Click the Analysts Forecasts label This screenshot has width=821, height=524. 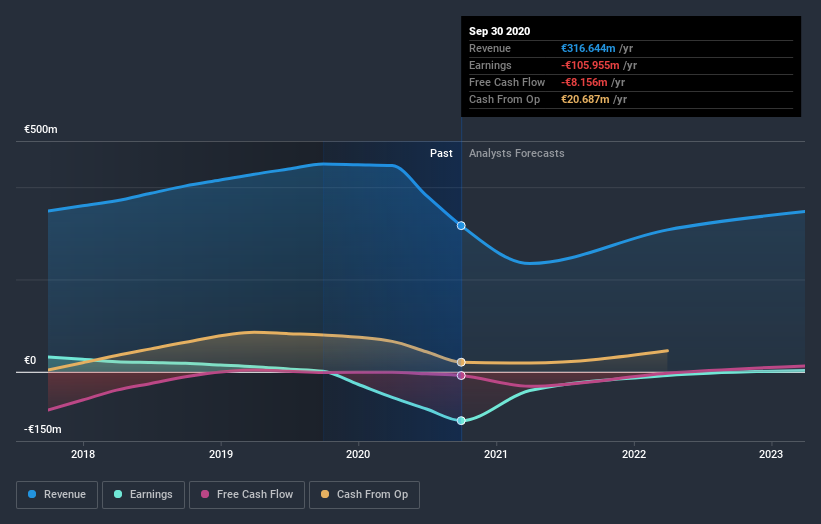(516, 153)
